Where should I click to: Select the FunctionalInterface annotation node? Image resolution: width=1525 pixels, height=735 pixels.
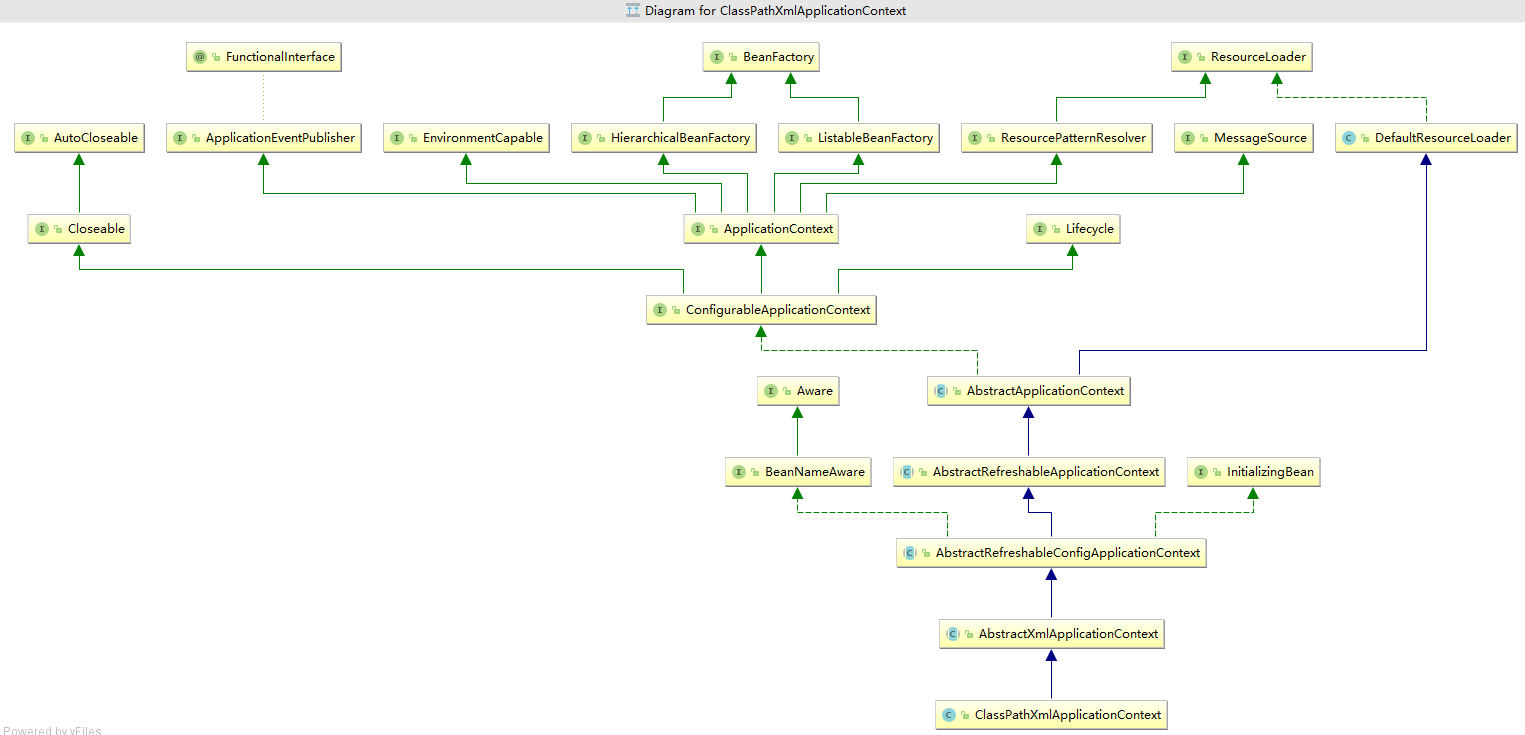pyautogui.click(x=264, y=57)
